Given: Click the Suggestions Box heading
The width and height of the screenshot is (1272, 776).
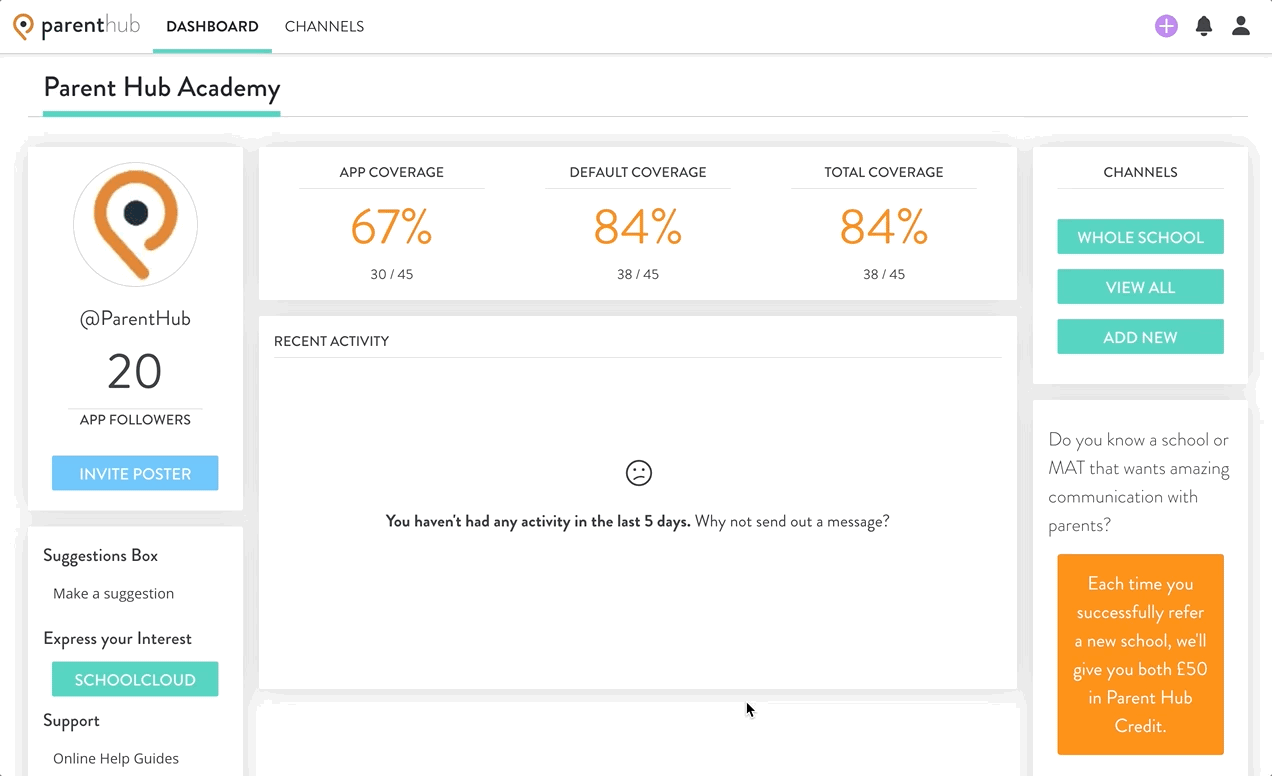Looking at the screenshot, I should point(101,555).
